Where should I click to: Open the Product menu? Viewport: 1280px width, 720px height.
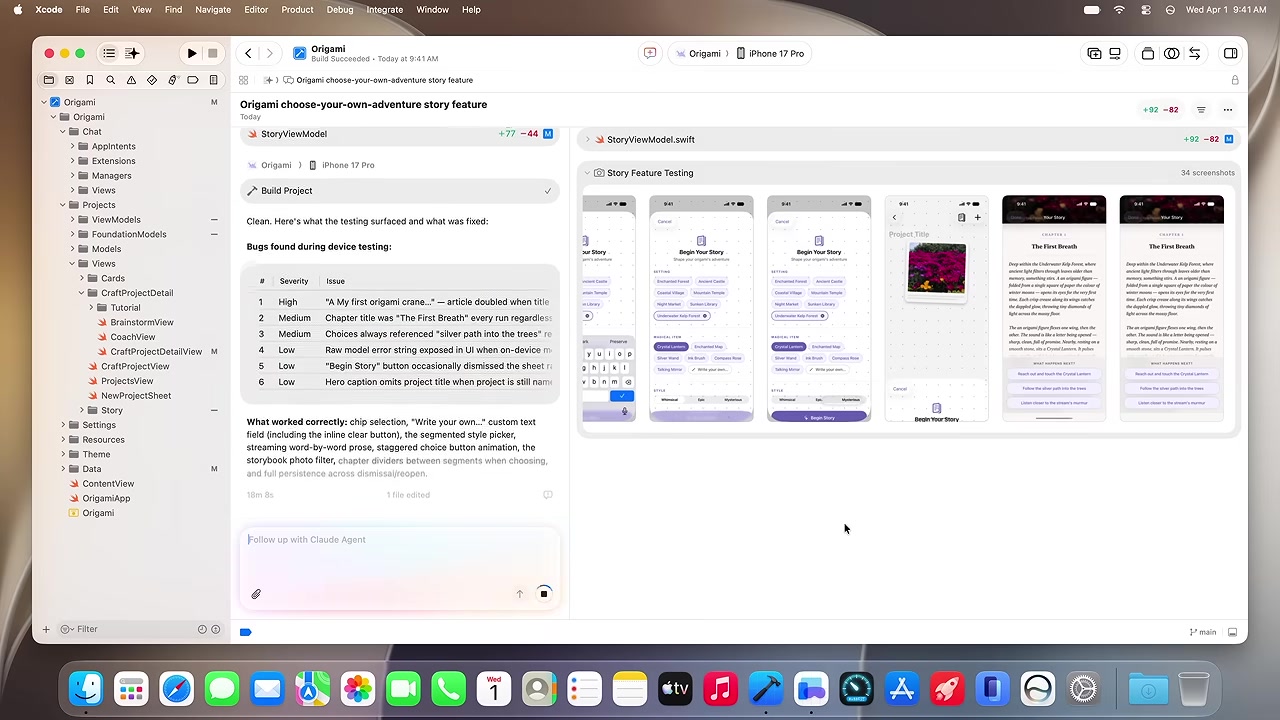297,9
